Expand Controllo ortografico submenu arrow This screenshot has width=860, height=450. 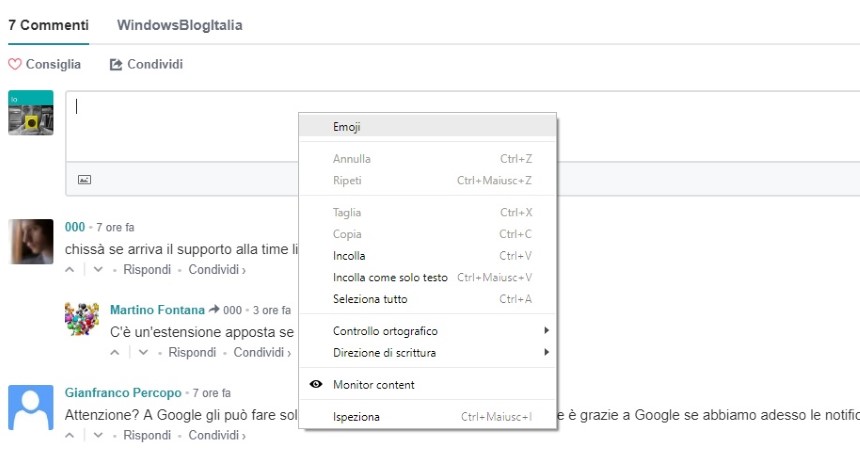point(546,330)
